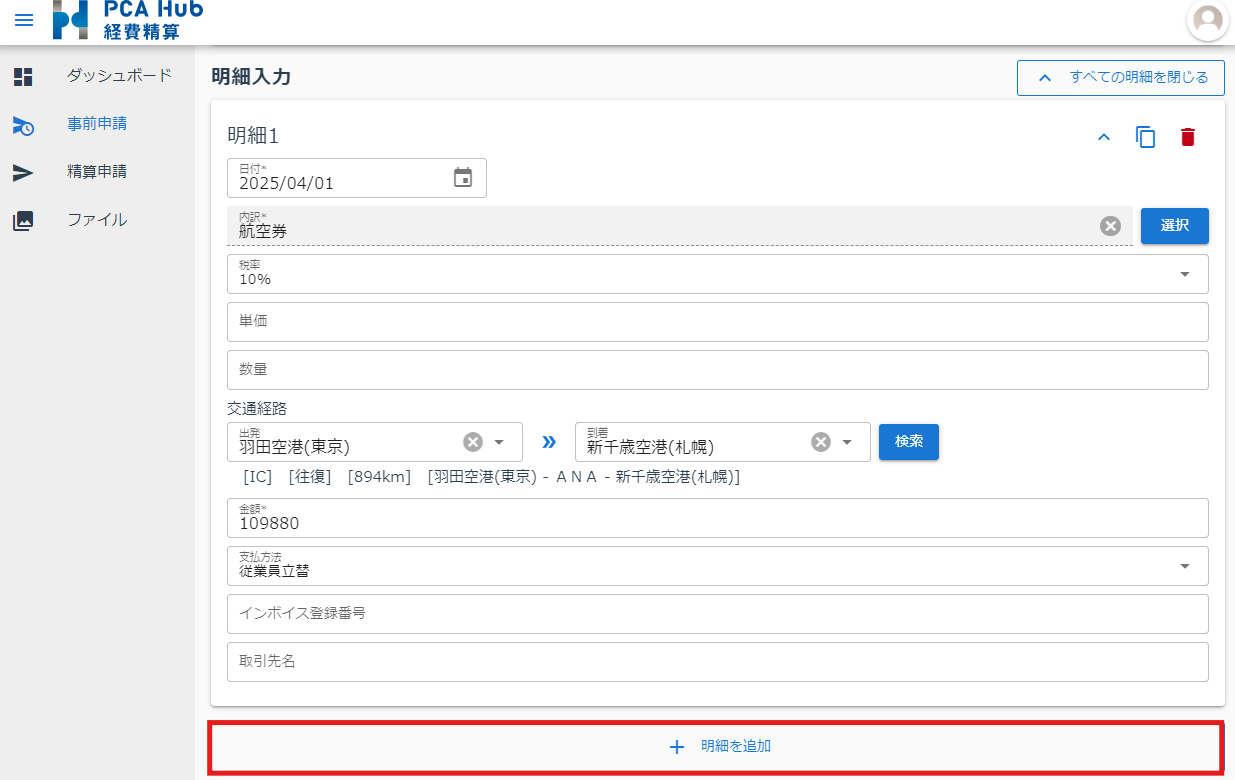
Task: Click the user profile avatar
Action: click(x=1208, y=20)
